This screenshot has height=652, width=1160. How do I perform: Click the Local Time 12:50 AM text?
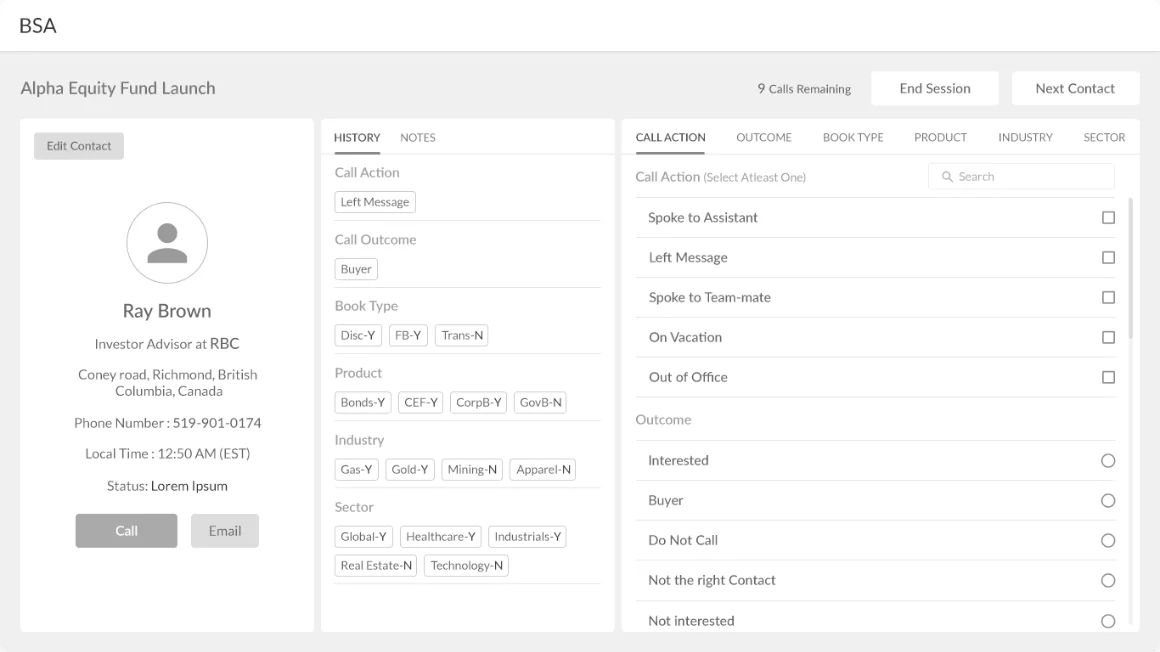pos(167,454)
